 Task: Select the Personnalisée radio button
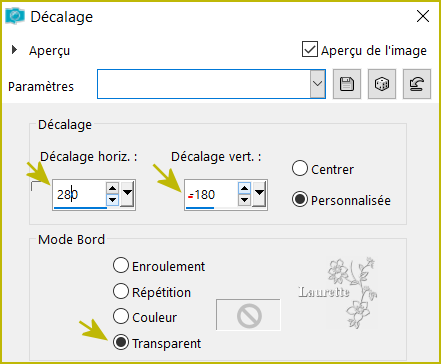[300, 199]
